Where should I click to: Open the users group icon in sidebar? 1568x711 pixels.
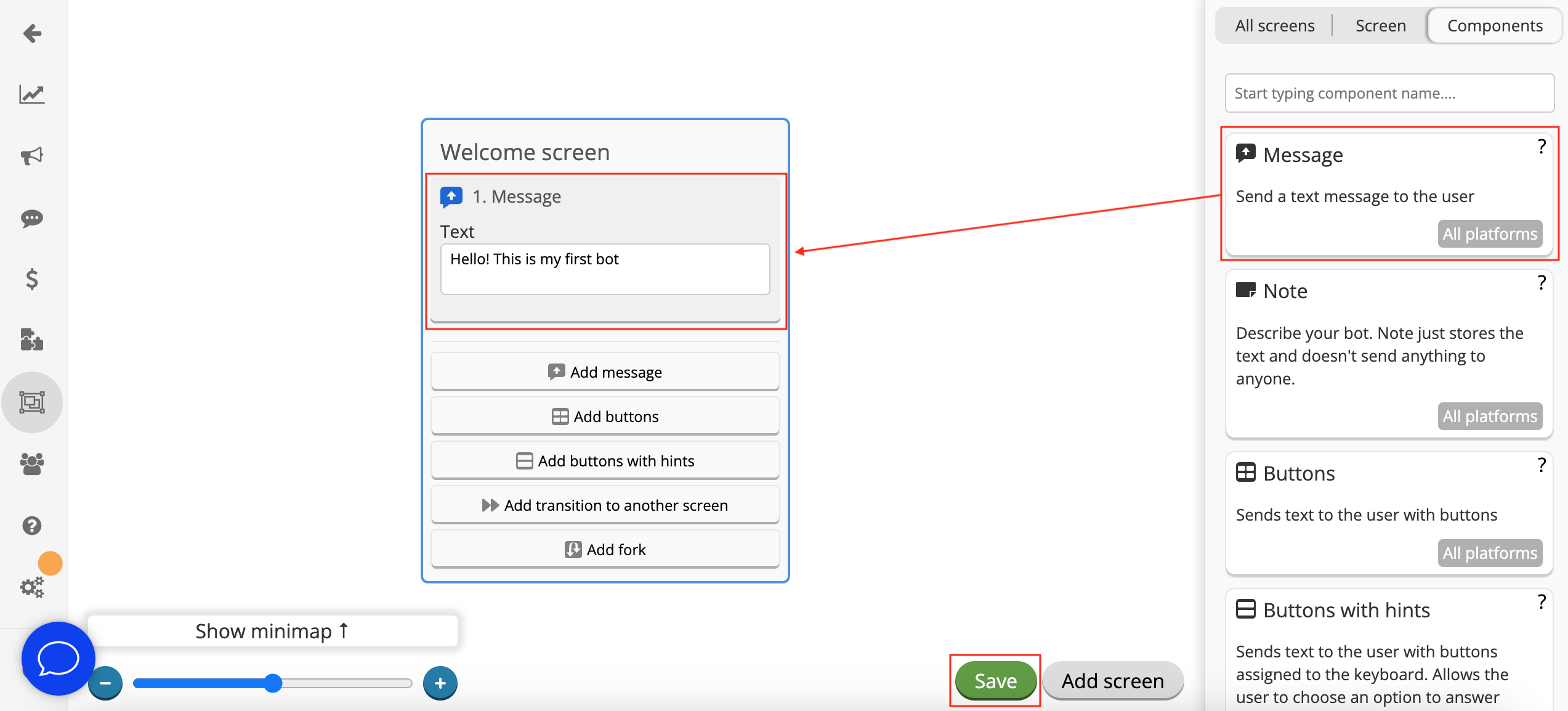click(x=32, y=463)
